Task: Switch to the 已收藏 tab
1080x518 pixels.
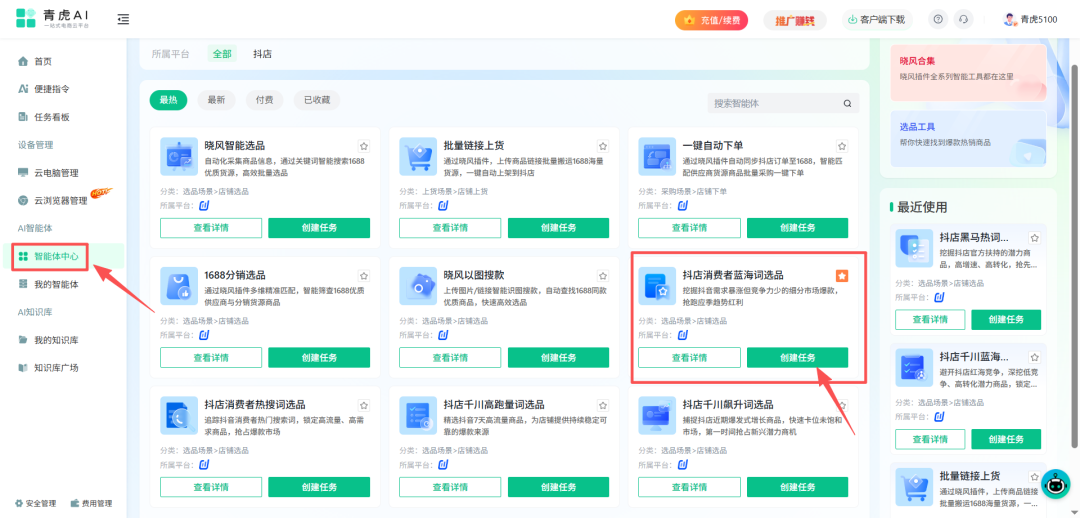Action: pyautogui.click(x=317, y=100)
